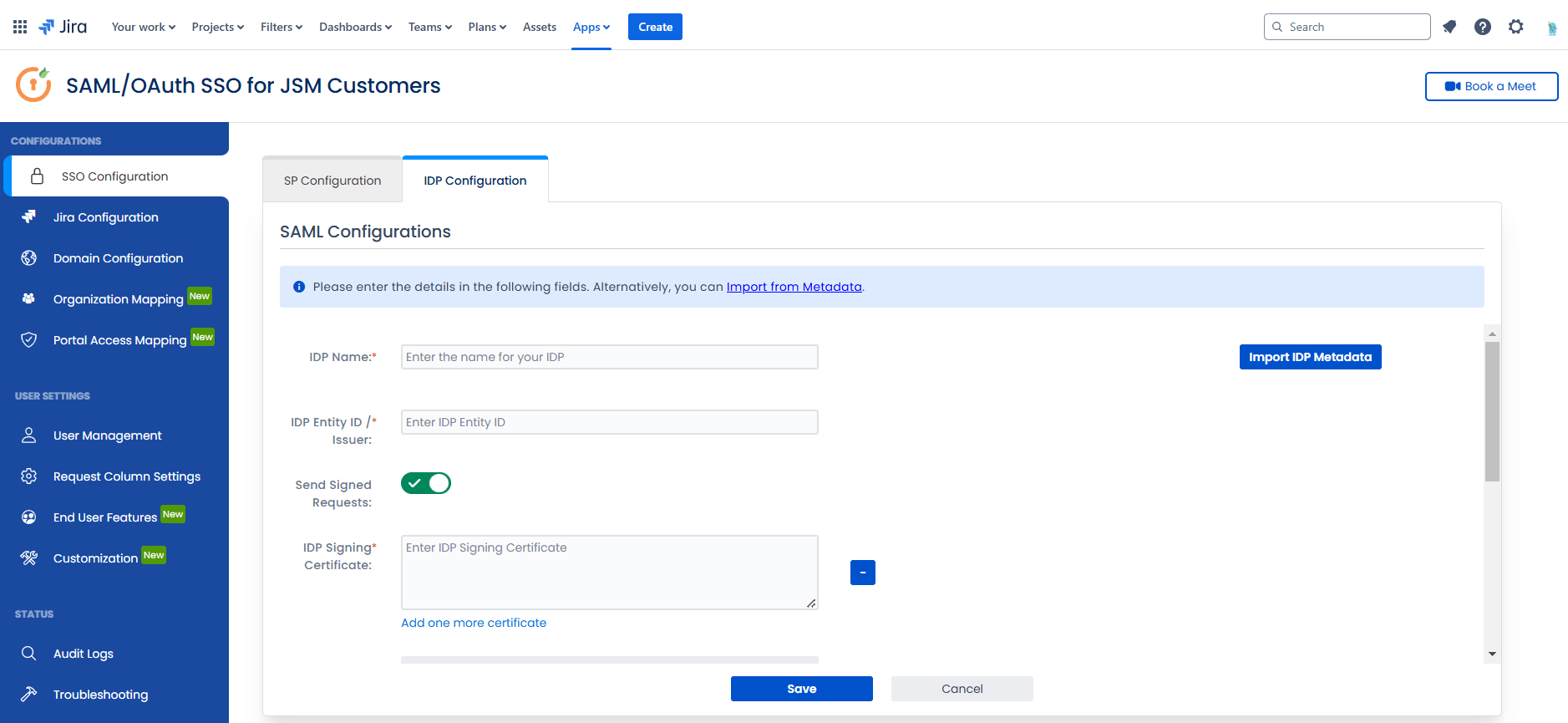The width and height of the screenshot is (1568, 723).
Task: Select the IDP Configuration tab
Action: 475,180
